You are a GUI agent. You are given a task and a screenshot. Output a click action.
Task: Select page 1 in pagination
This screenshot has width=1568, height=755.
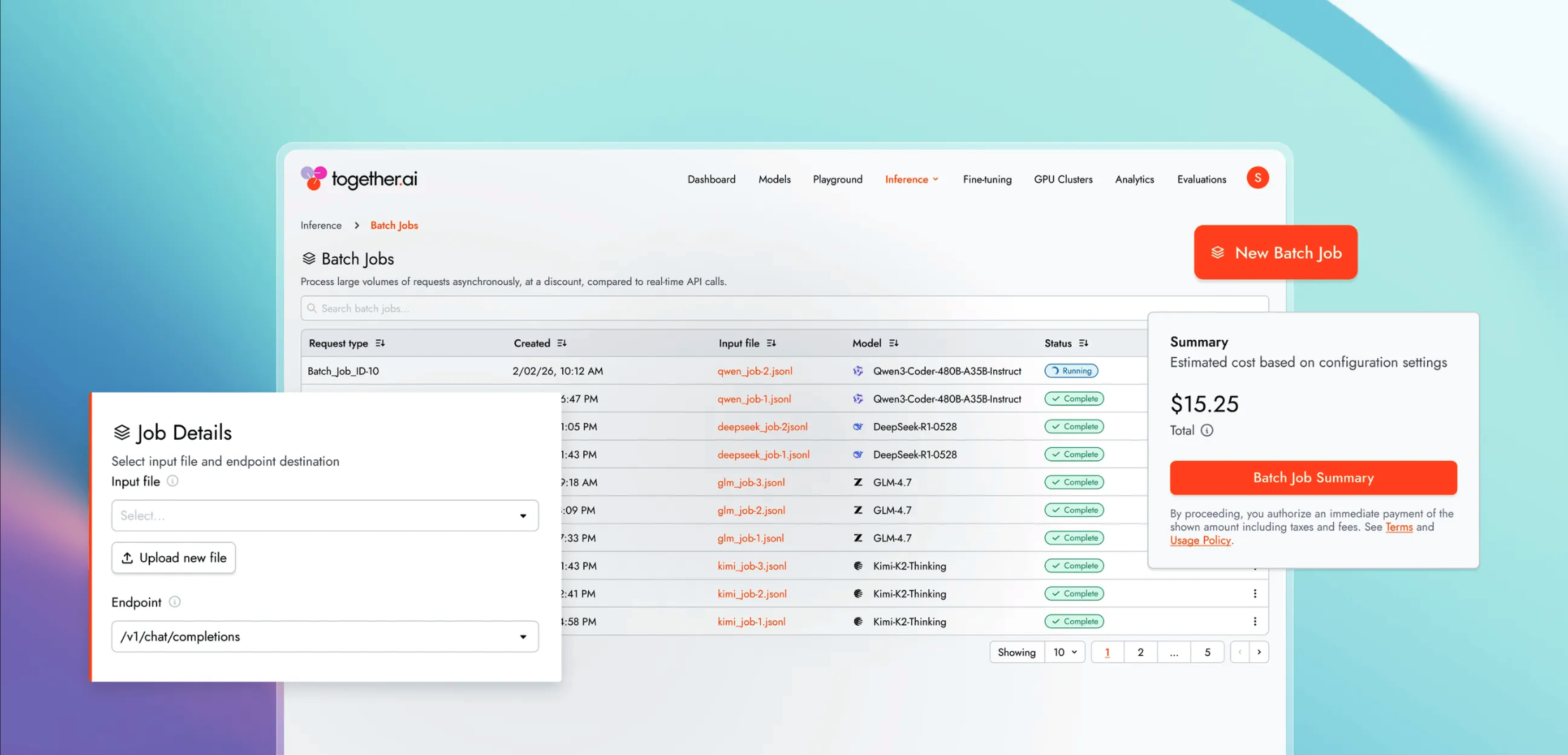click(1108, 652)
